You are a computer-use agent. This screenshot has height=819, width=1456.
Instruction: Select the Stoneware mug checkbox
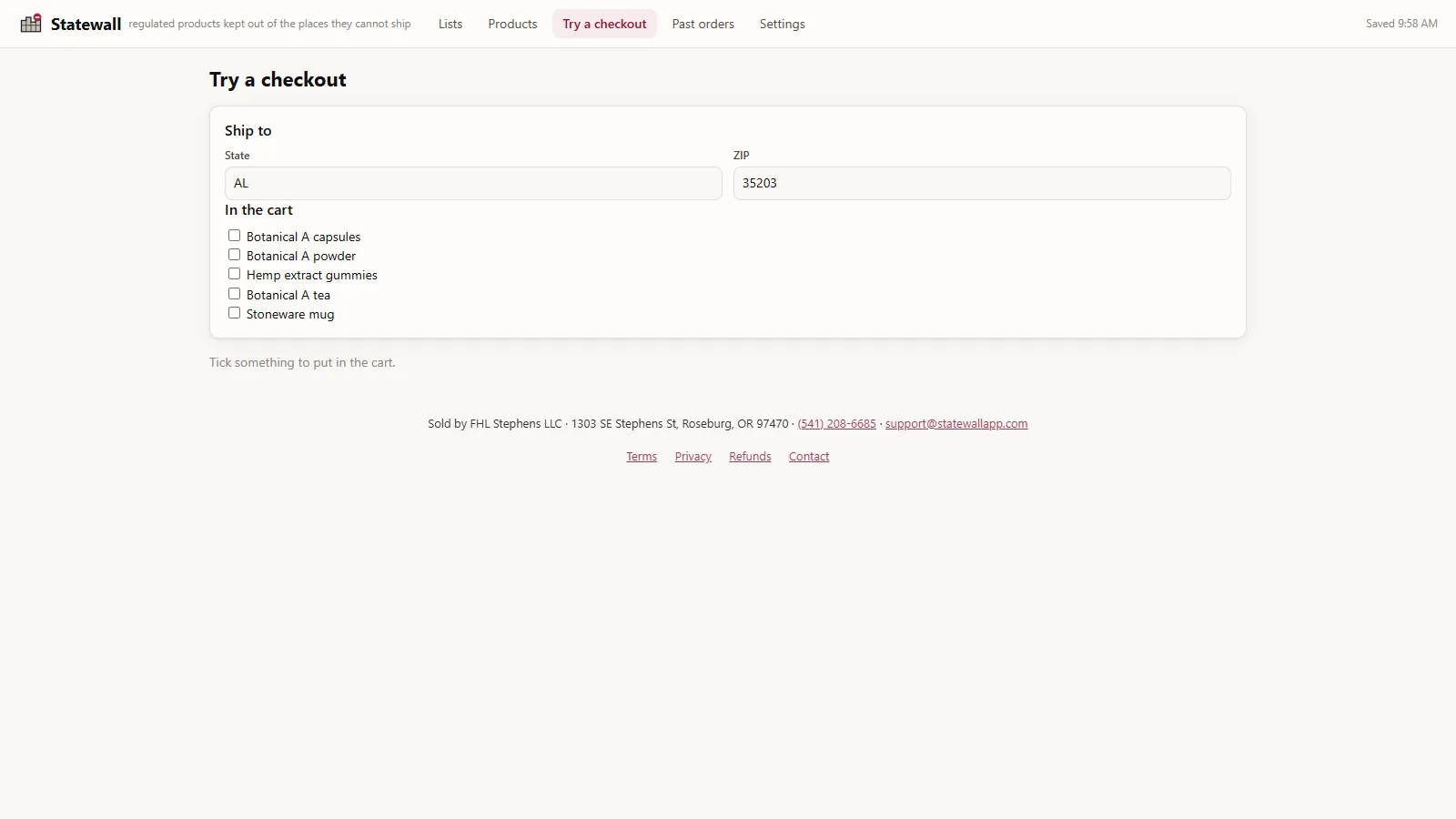(234, 313)
